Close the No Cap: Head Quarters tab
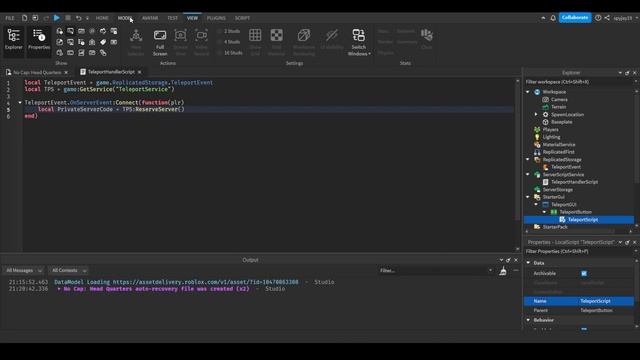The width and height of the screenshot is (640, 360). [66, 72]
